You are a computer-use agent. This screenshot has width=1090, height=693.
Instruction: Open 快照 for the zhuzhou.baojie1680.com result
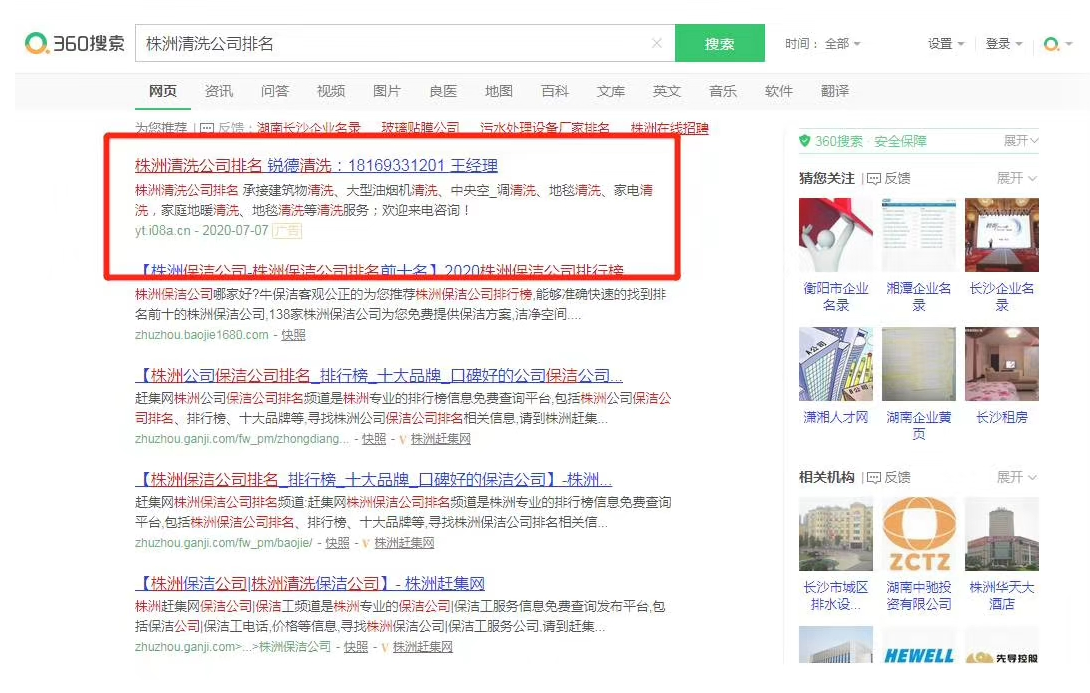click(x=293, y=335)
